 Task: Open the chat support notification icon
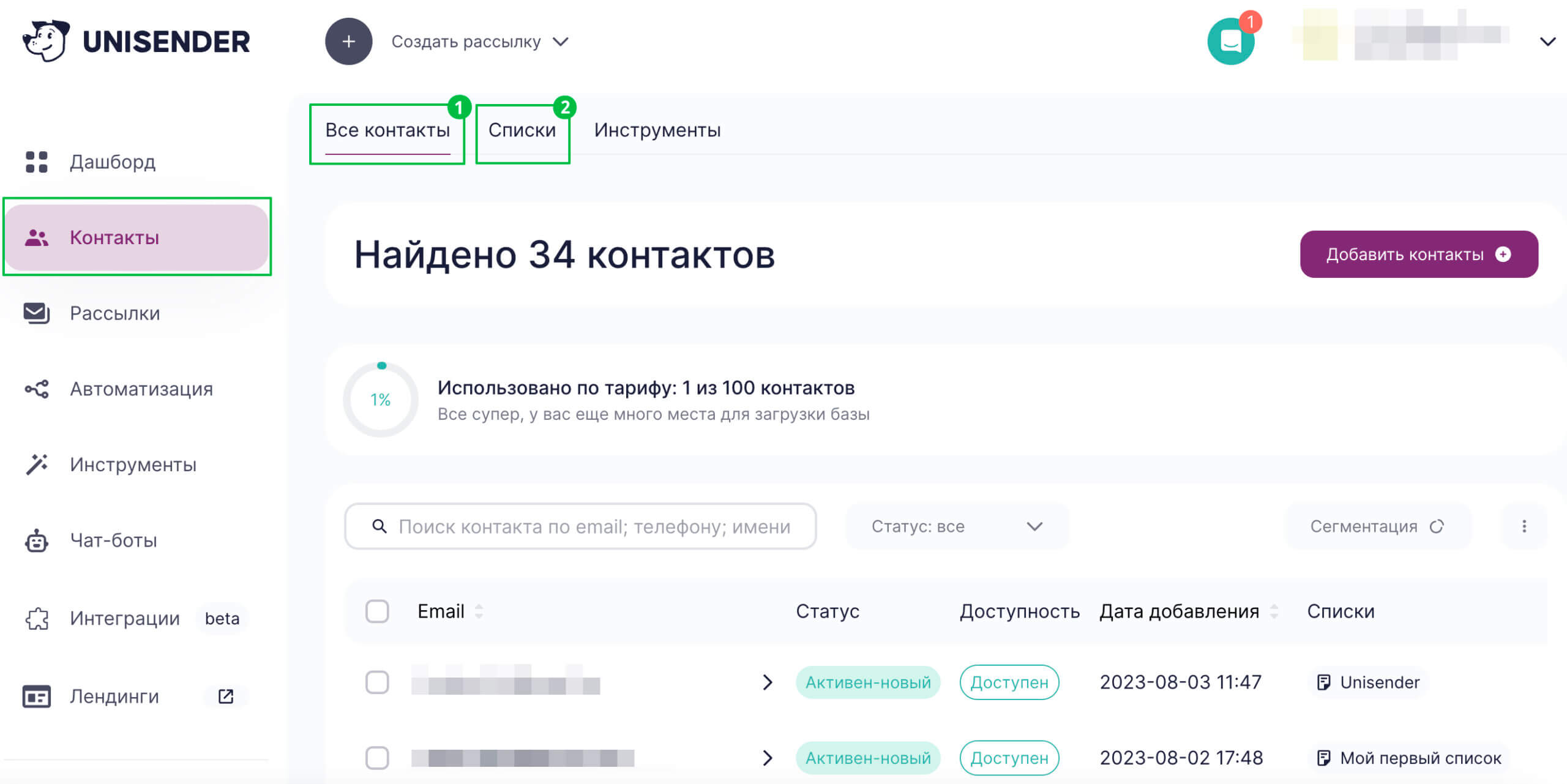click(x=1230, y=42)
